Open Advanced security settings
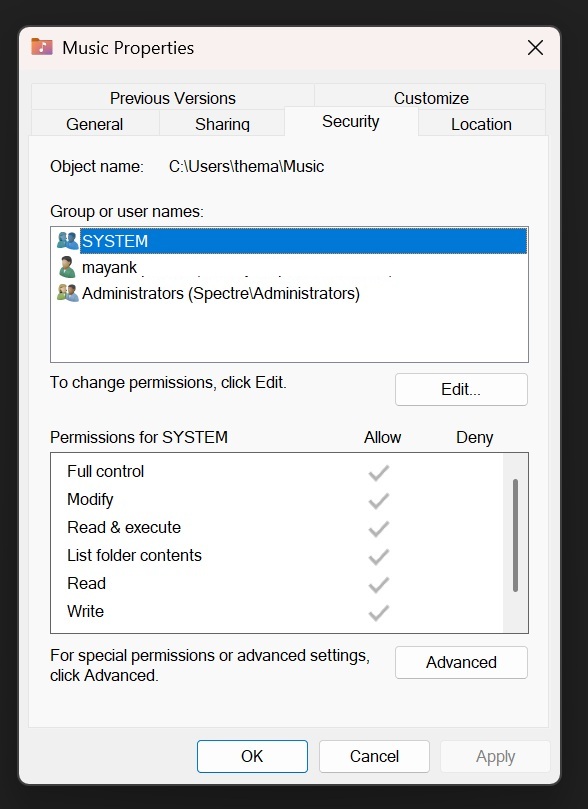This screenshot has width=588, height=809. click(x=460, y=662)
